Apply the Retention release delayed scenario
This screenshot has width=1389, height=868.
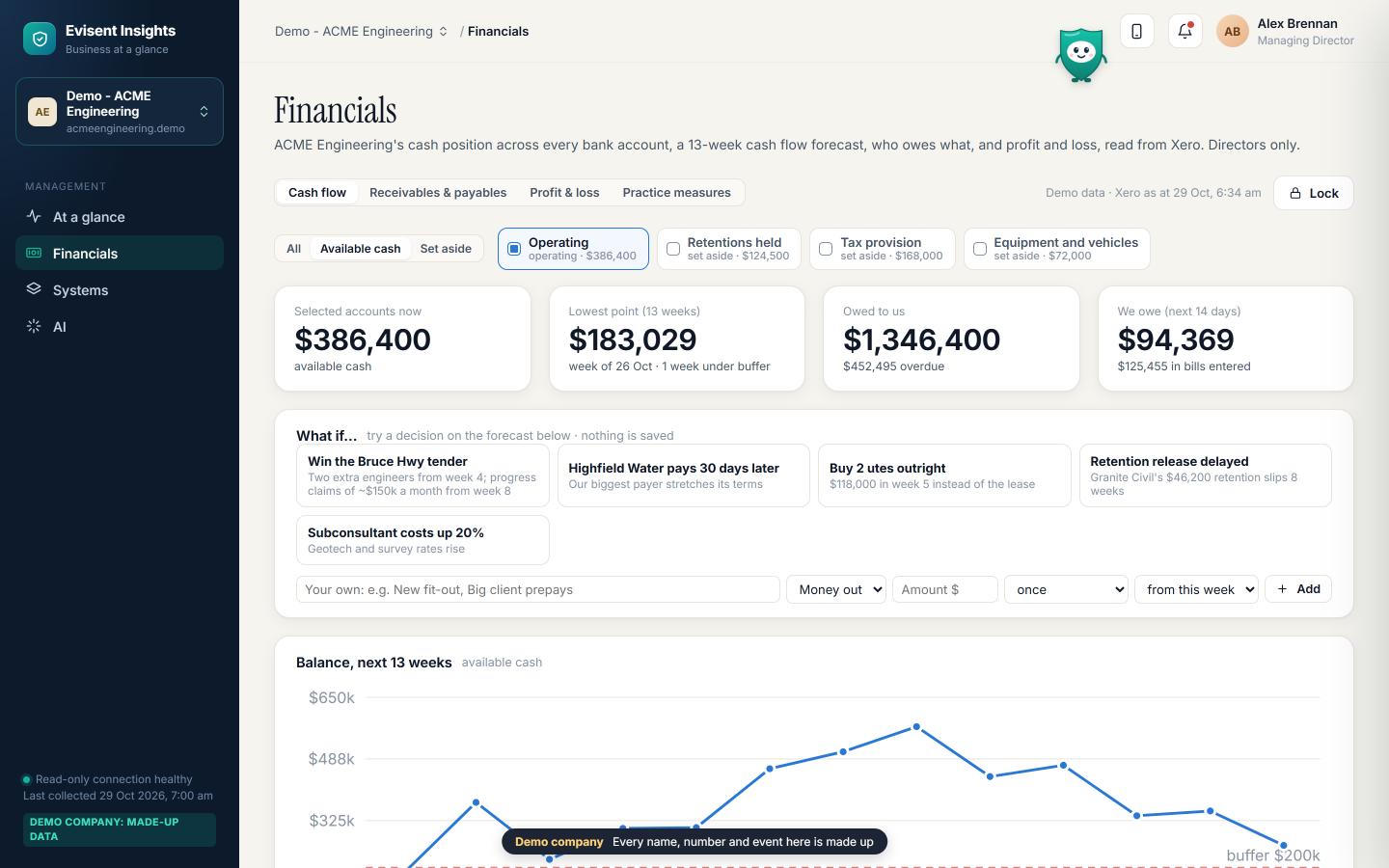[x=1206, y=475]
